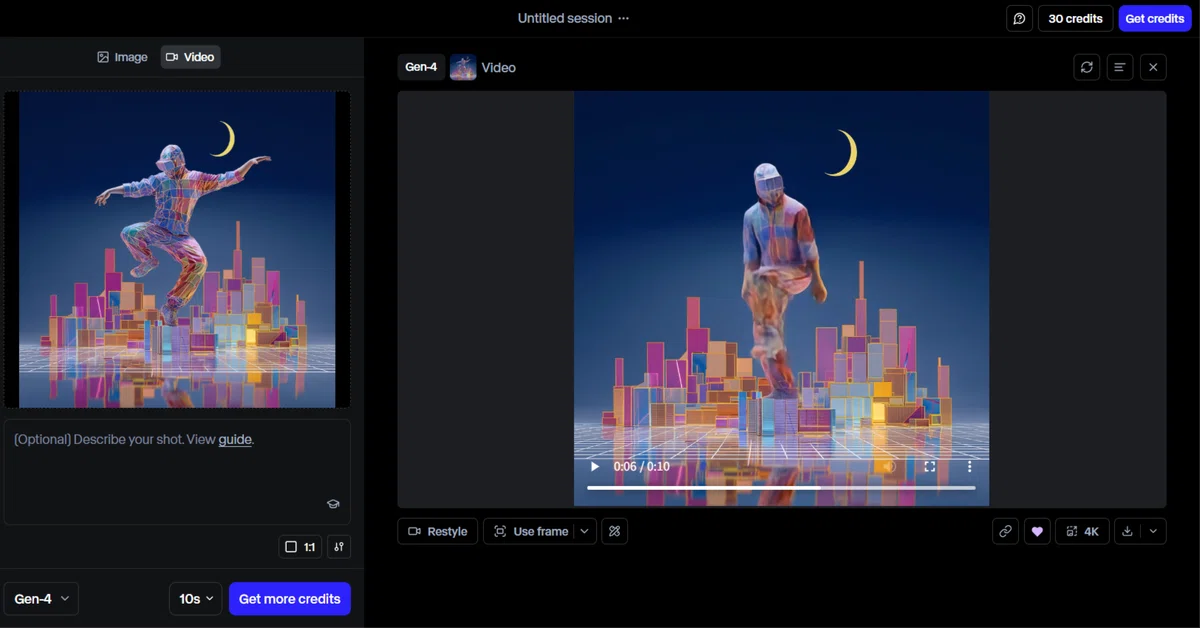This screenshot has width=1200, height=628.
Task: Select the uploaded dancer image thumbnail
Action: [177, 250]
